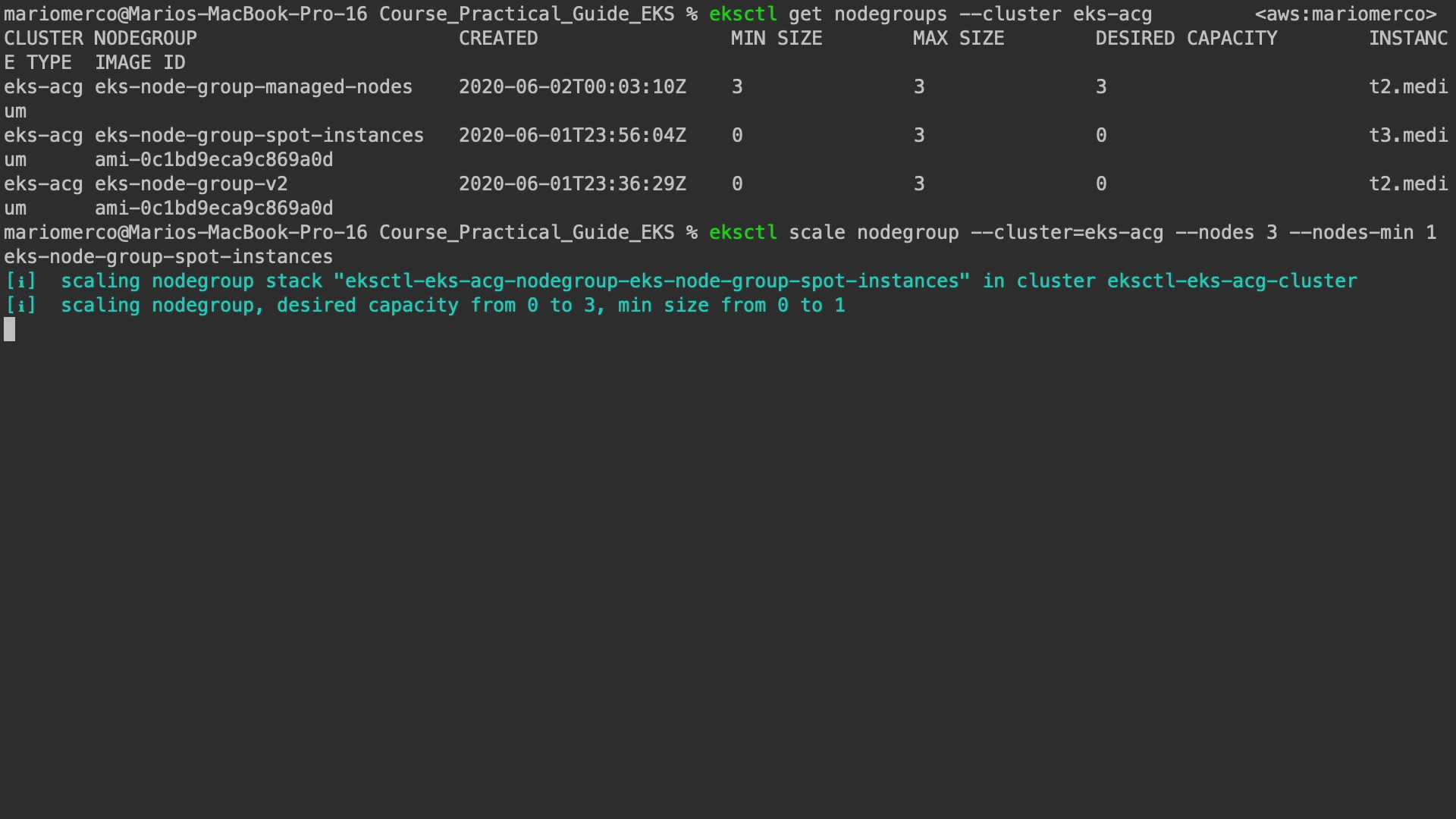Click the terminal cursor block below output
1456x819 pixels.
pos(10,329)
